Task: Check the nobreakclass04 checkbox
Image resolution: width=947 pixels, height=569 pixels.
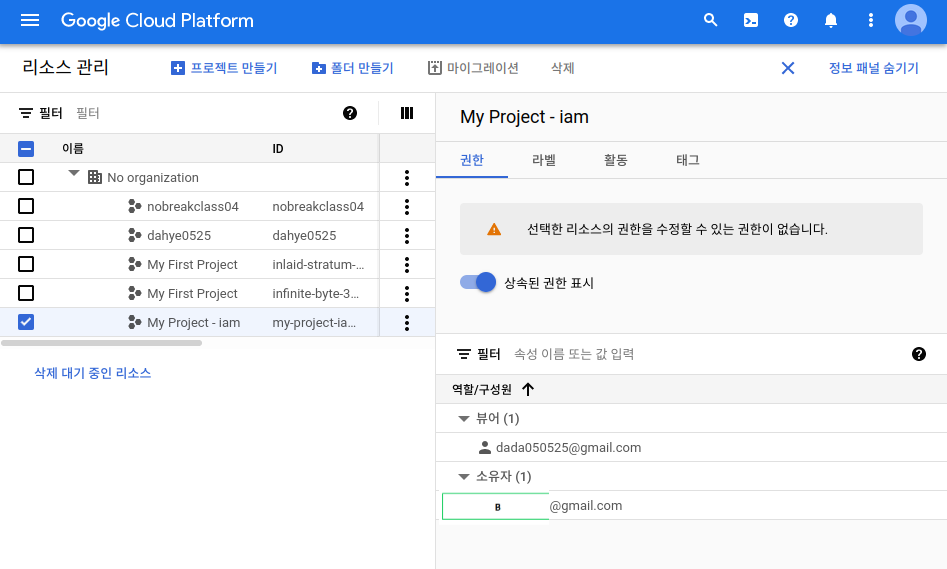Action: pyautogui.click(x=26, y=206)
